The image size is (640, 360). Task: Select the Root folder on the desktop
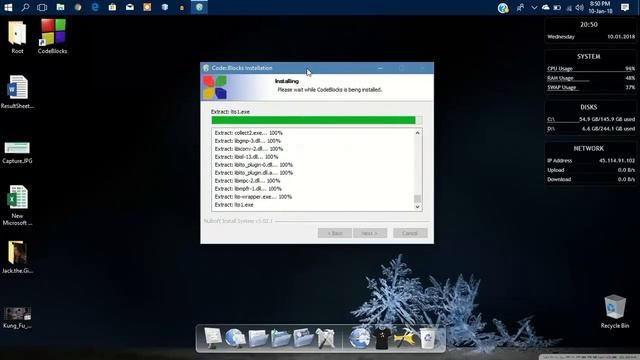17,37
